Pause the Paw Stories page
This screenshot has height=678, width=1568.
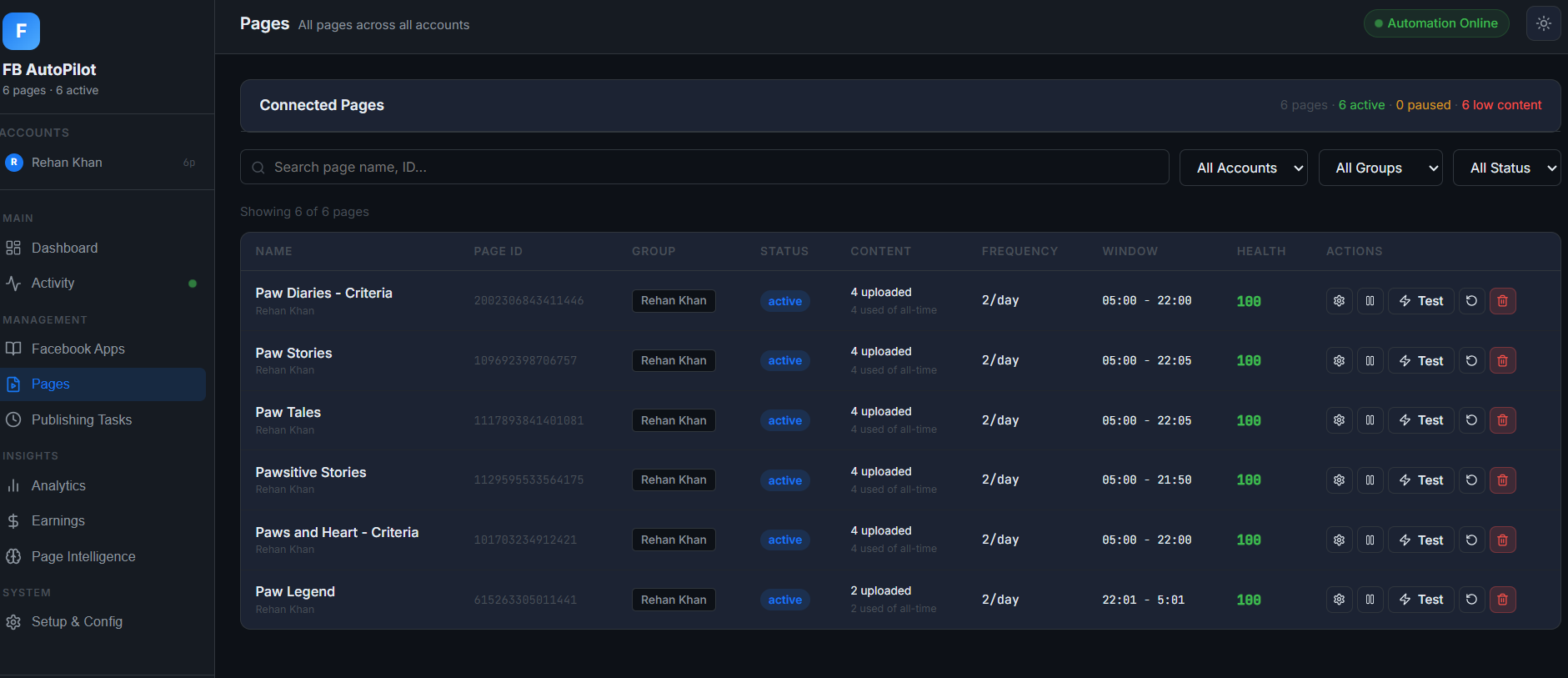click(x=1370, y=360)
